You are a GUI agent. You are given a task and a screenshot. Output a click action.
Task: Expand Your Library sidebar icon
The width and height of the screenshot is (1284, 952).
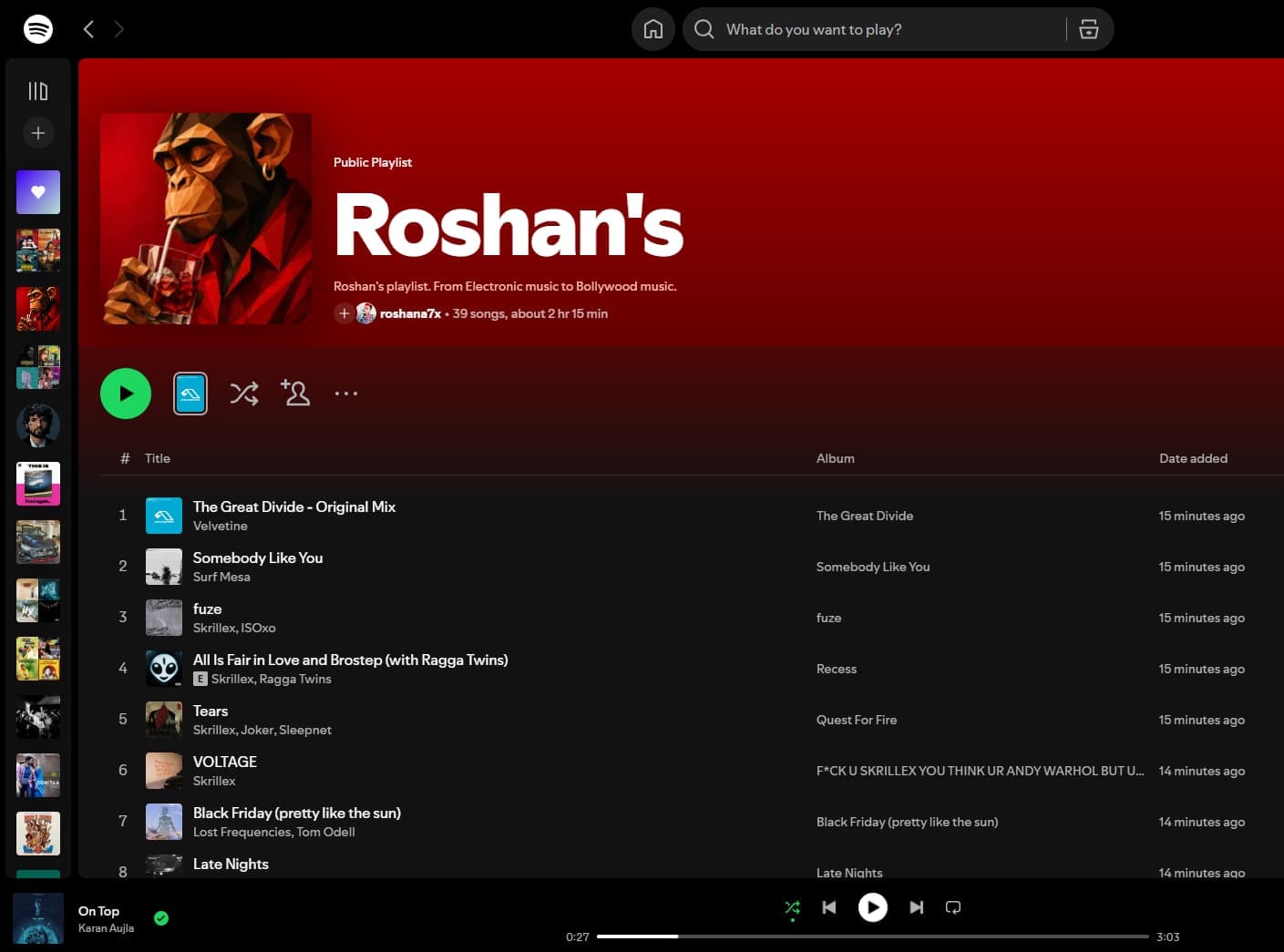click(38, 91)
